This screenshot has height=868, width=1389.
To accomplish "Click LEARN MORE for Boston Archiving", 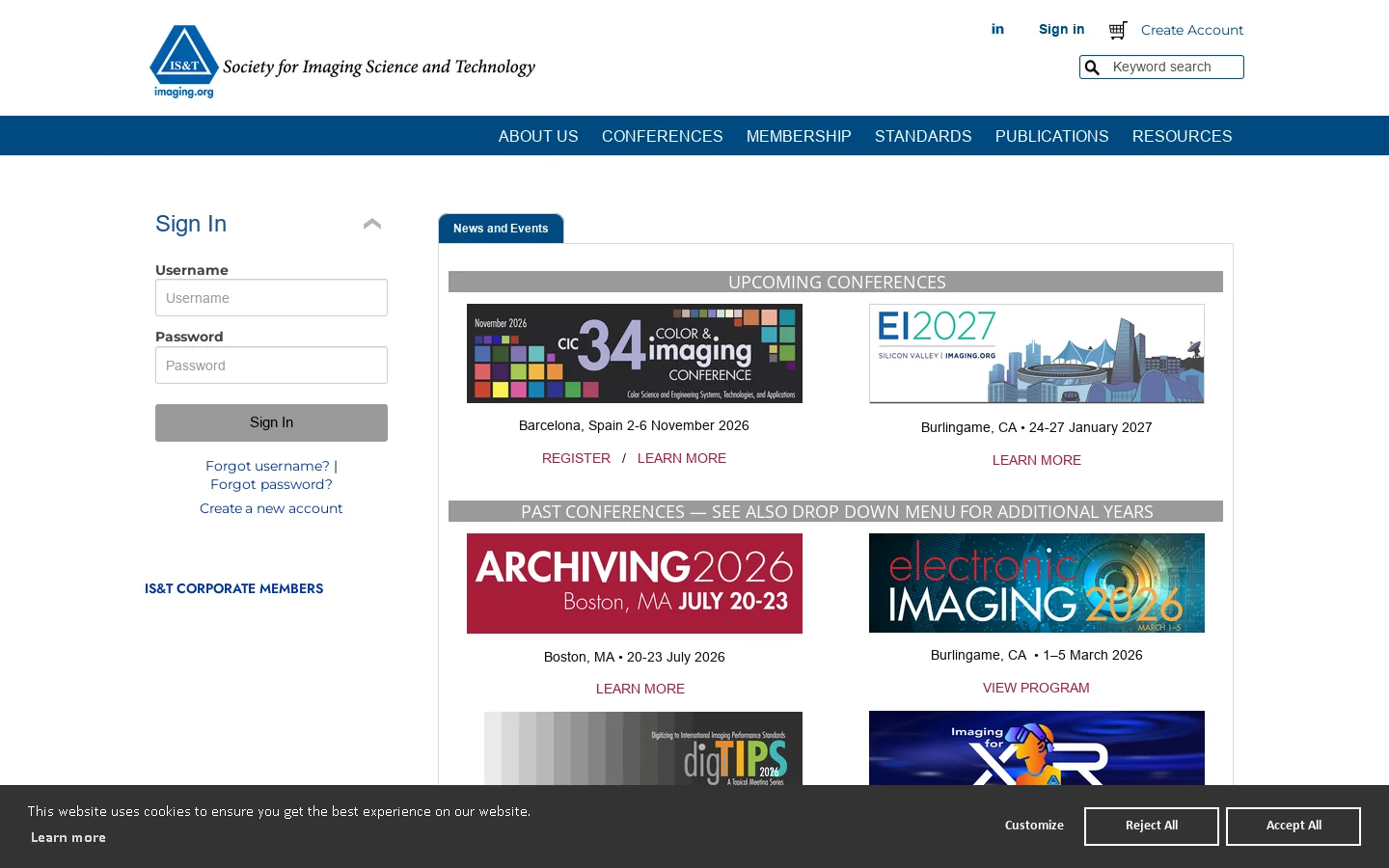I will [x=640, y=689].
